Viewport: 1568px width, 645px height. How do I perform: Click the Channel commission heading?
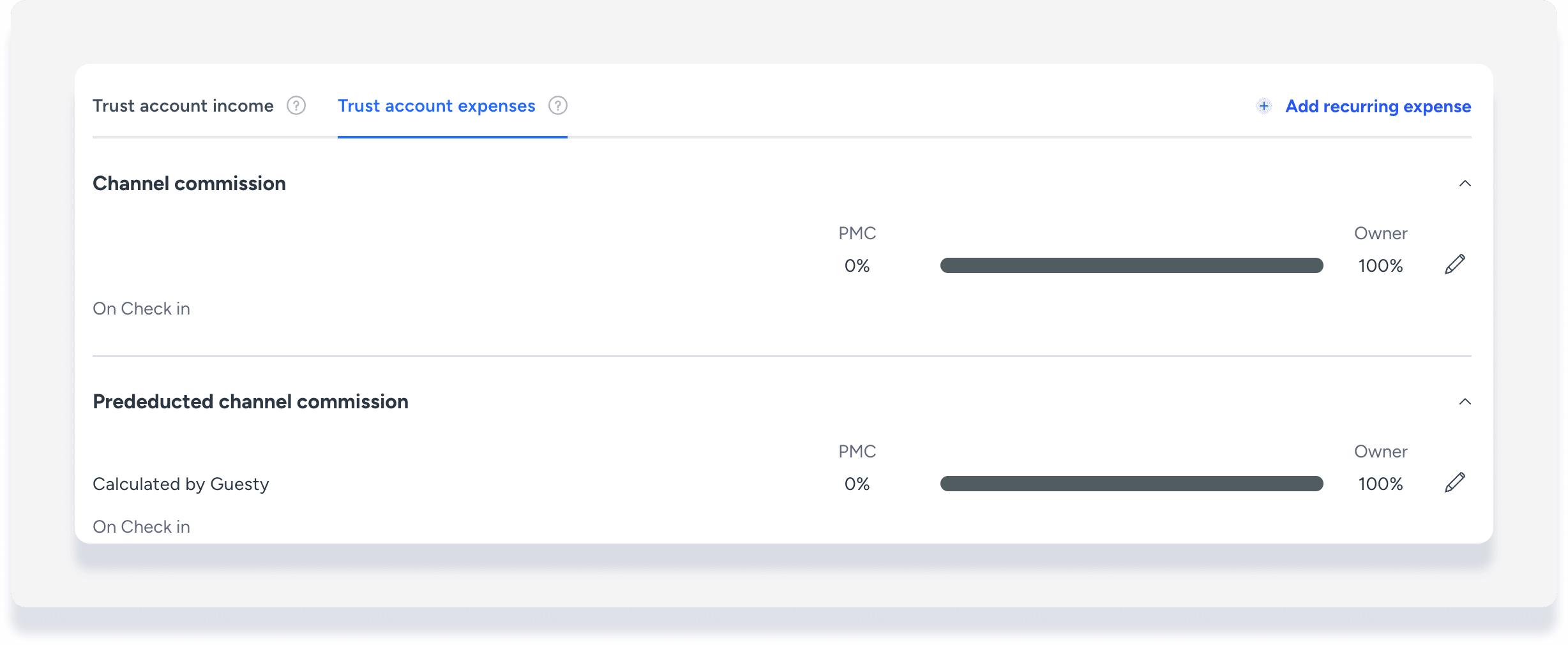click(x=189, y=184)
